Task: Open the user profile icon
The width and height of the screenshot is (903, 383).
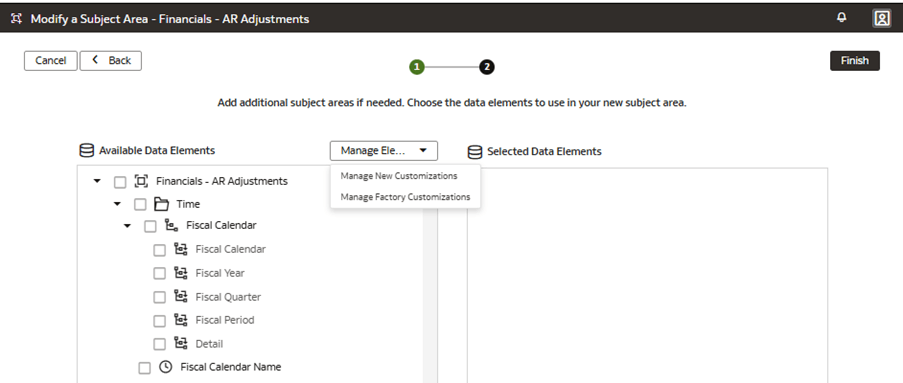Action: tap(881, 18)
